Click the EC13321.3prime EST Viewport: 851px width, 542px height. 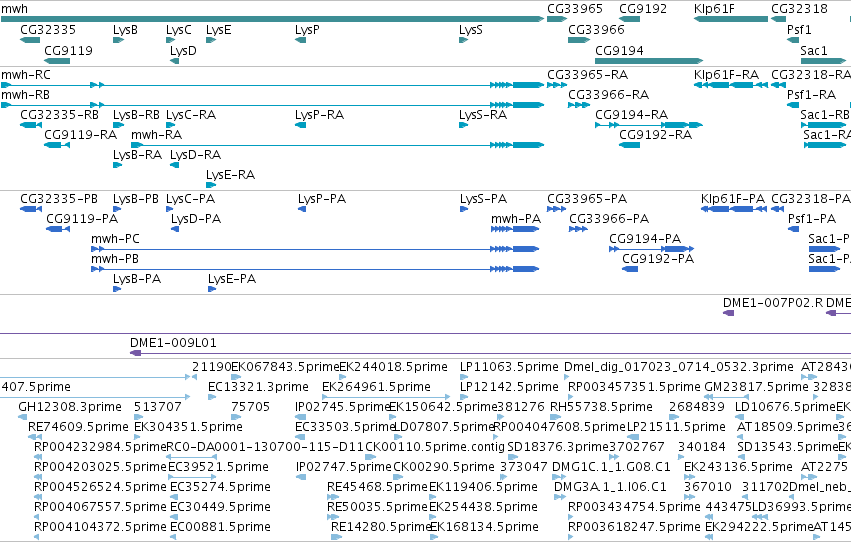click(x=212, y=397)
